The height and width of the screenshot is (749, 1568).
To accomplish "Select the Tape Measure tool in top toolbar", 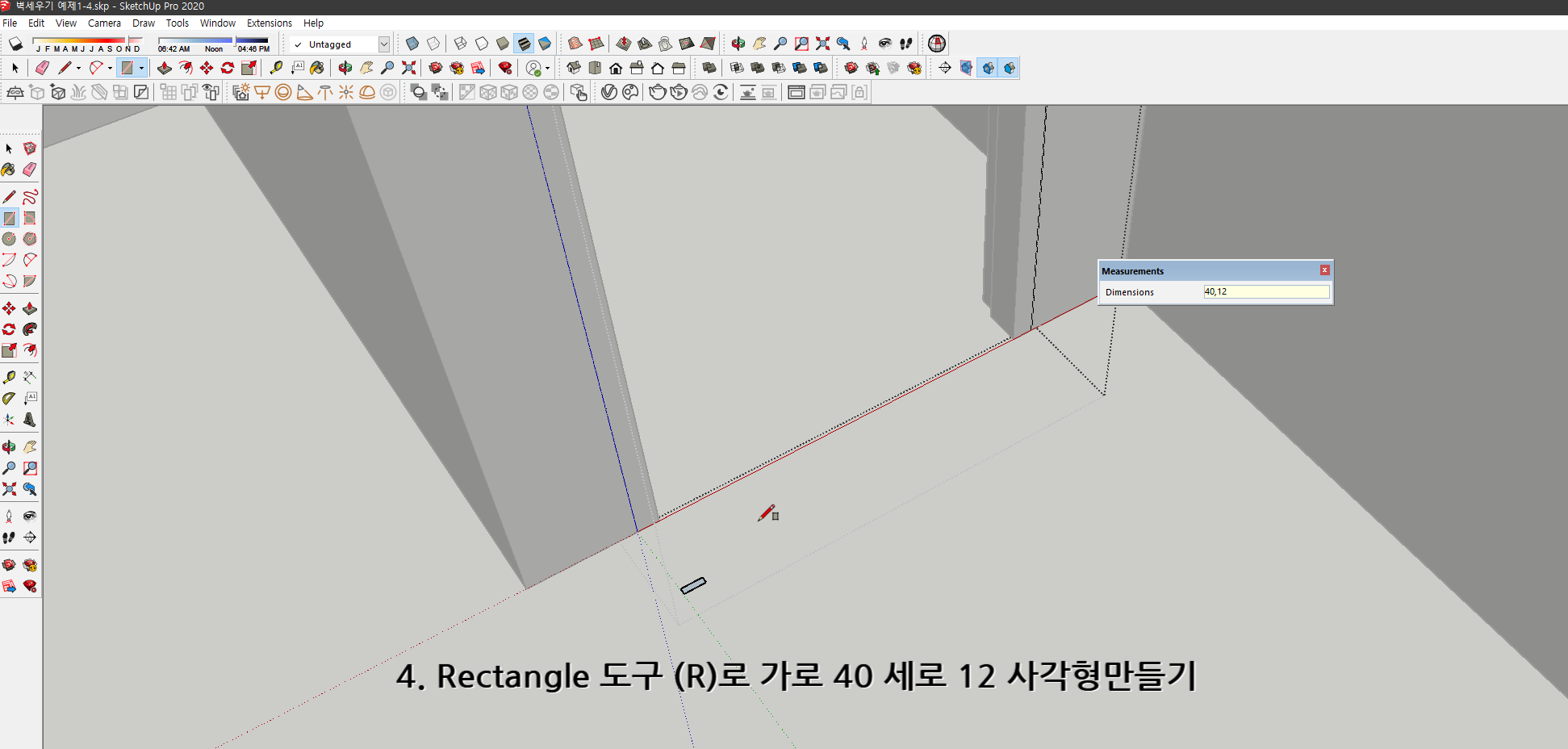I will (277, 68).
